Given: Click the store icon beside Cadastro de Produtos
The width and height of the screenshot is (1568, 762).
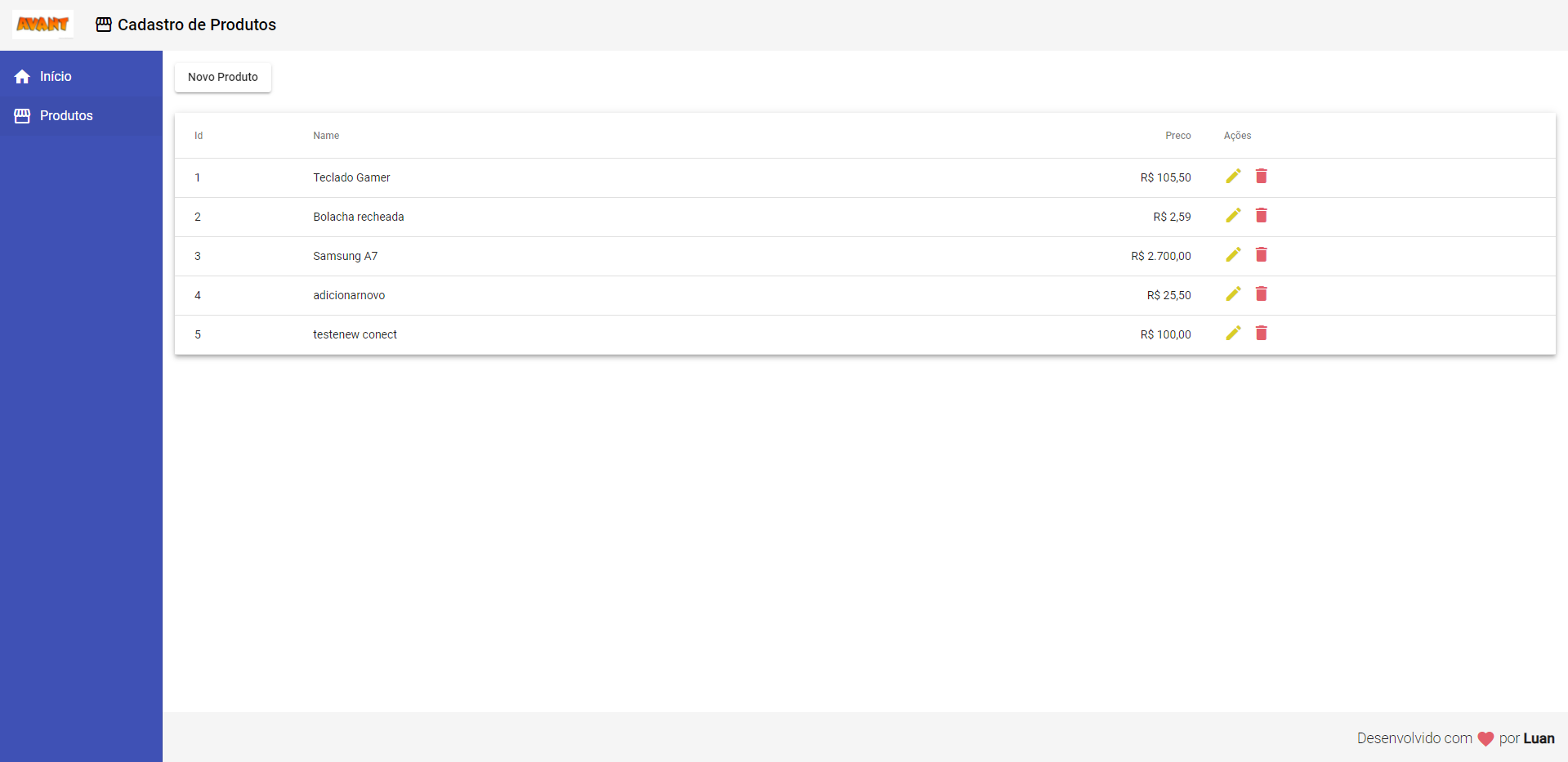Looking at the screenshot, I should 104,25.
